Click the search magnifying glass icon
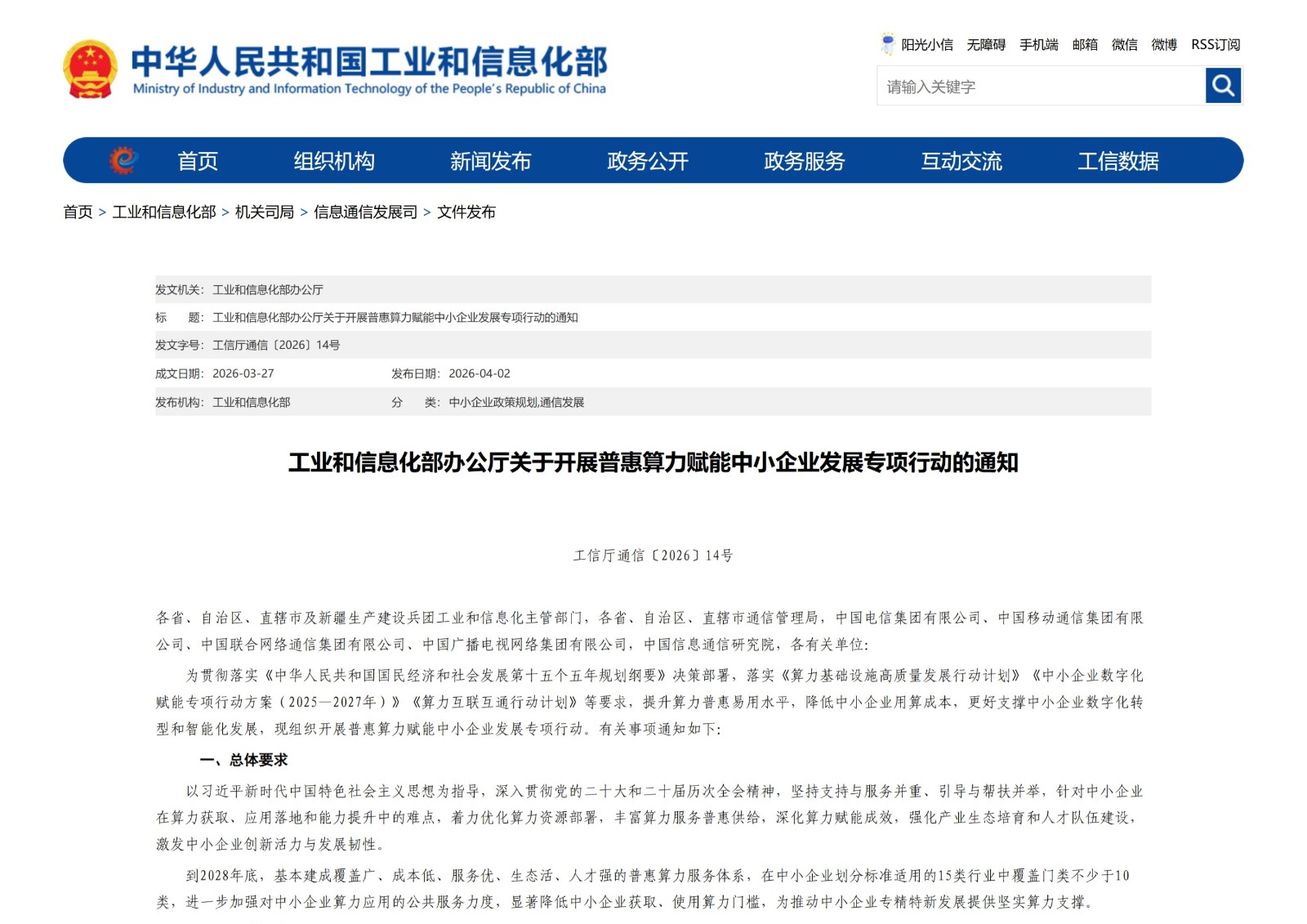Viewport: 1307px width, 924px height. [1221, 84]
